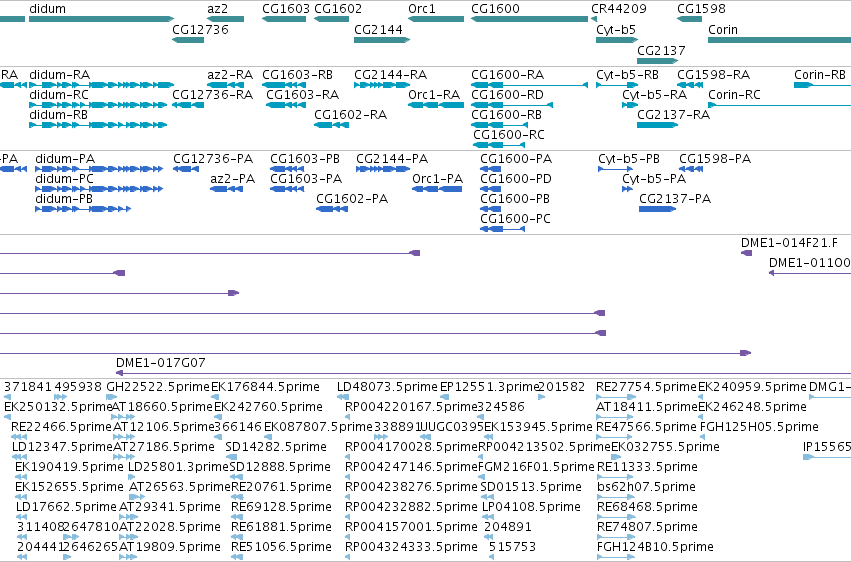Screen dimensions: 851x562
Task: Select the CG1598-RA transcript
Action: click(690, 85)
